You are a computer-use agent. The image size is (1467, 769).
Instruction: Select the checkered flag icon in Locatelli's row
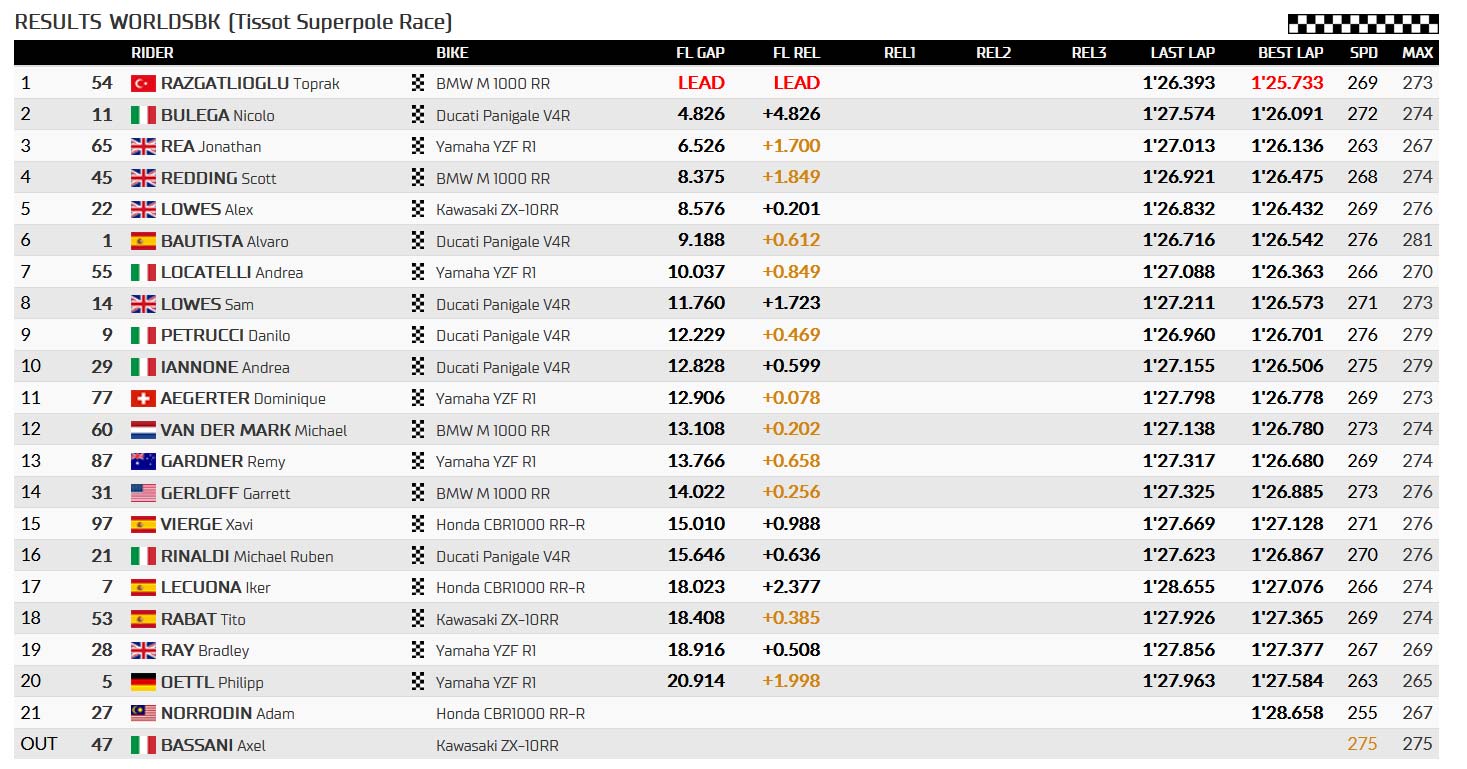pyautogui.click(x=418, y=272)
